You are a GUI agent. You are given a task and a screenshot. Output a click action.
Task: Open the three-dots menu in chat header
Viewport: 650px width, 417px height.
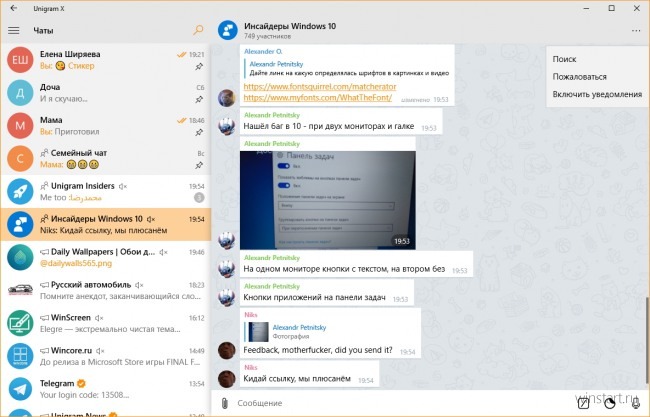click(x=635, y=31)
